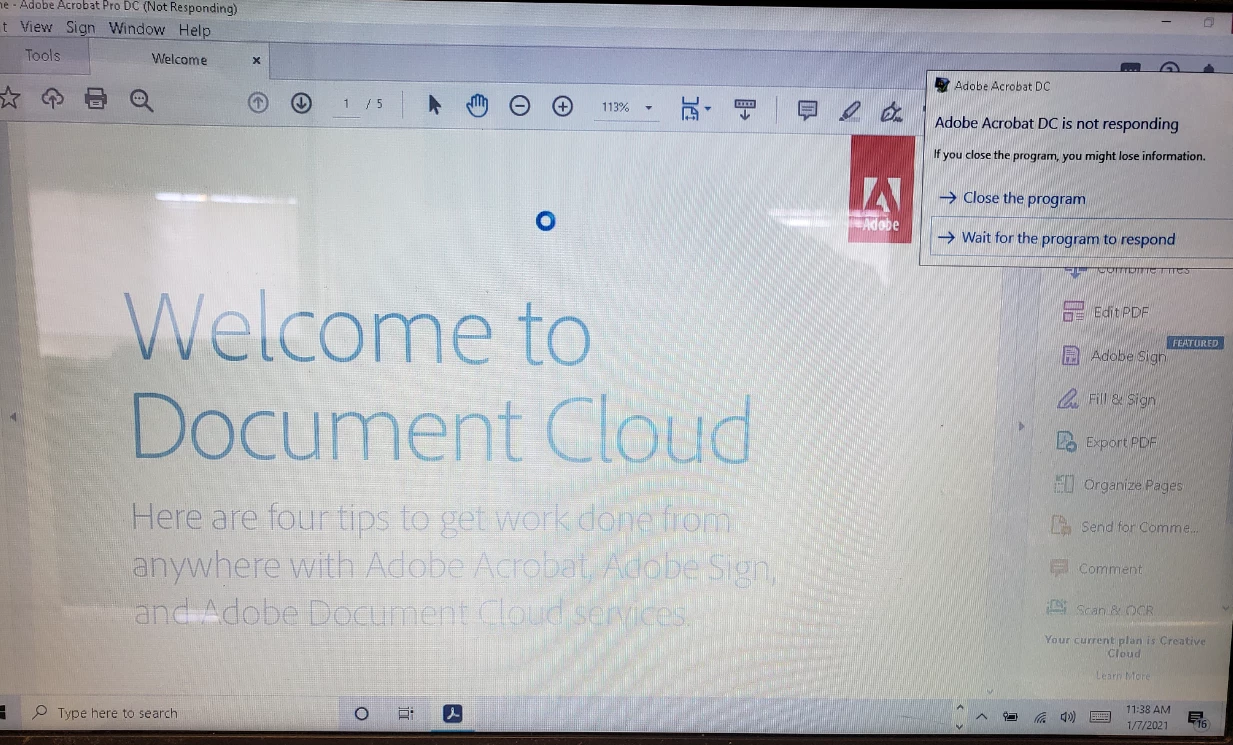Open the Adobe Sign tool
The height and width of the screenshot is (745, 1233).
1128,356
